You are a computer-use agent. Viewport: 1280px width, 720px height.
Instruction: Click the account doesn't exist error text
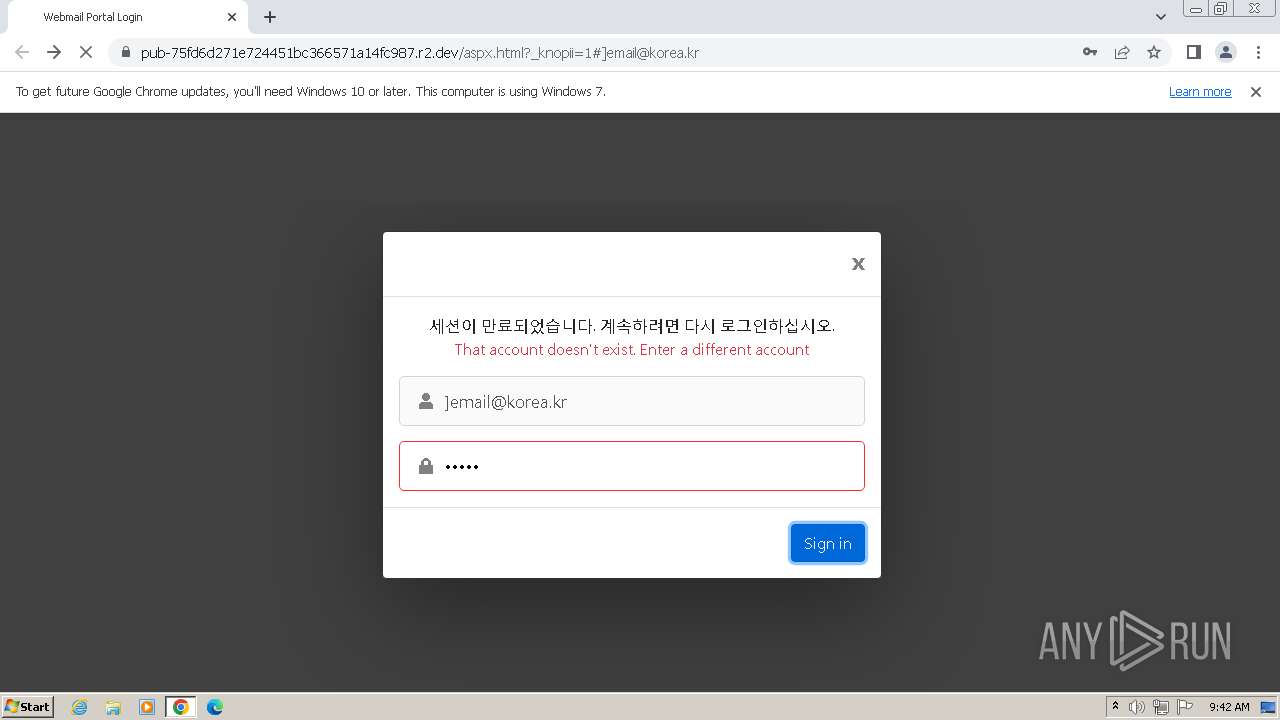pyautogui.click(x=632, y=350)
